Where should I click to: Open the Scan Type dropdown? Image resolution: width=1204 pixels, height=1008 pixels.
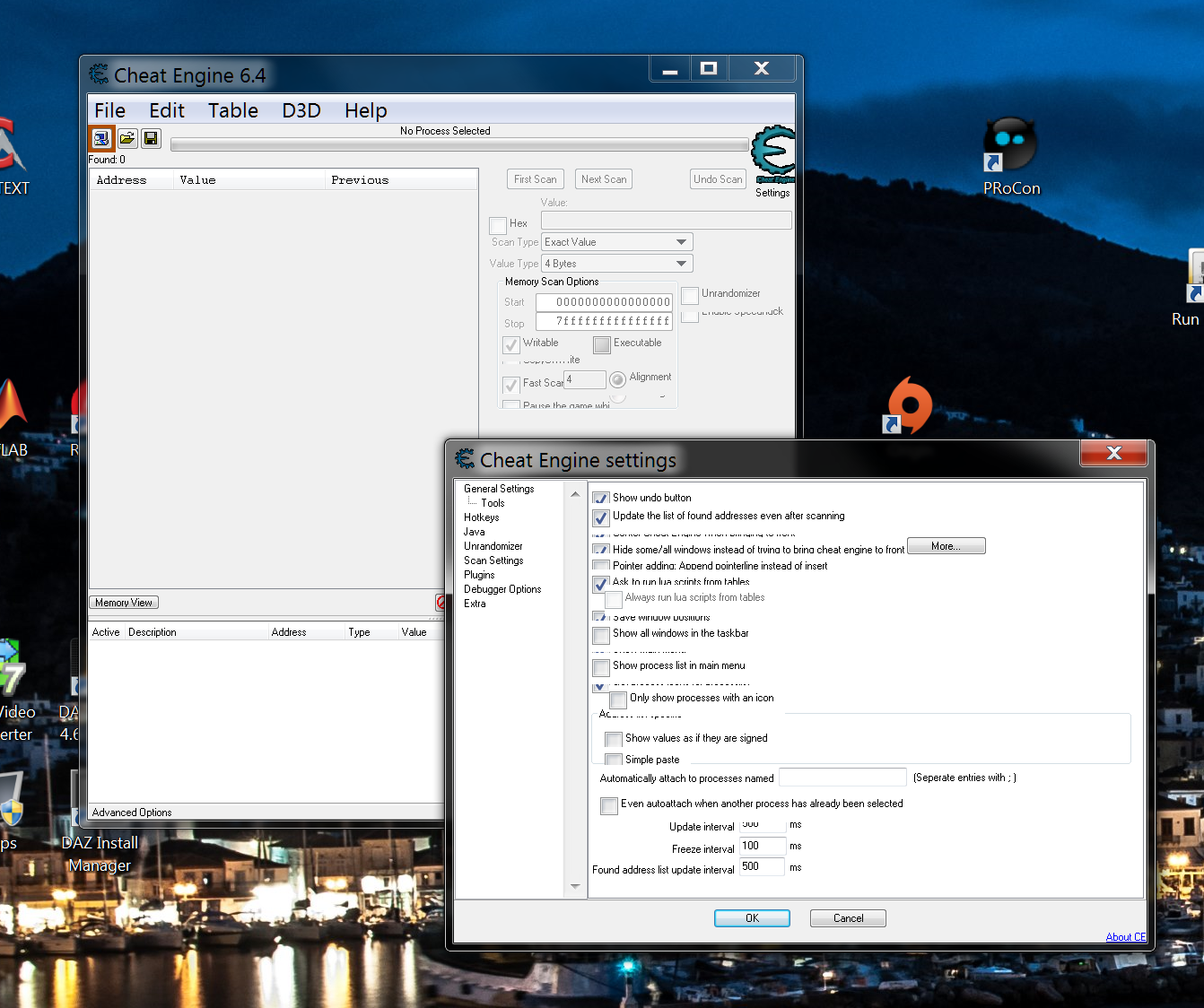point(617,242)
